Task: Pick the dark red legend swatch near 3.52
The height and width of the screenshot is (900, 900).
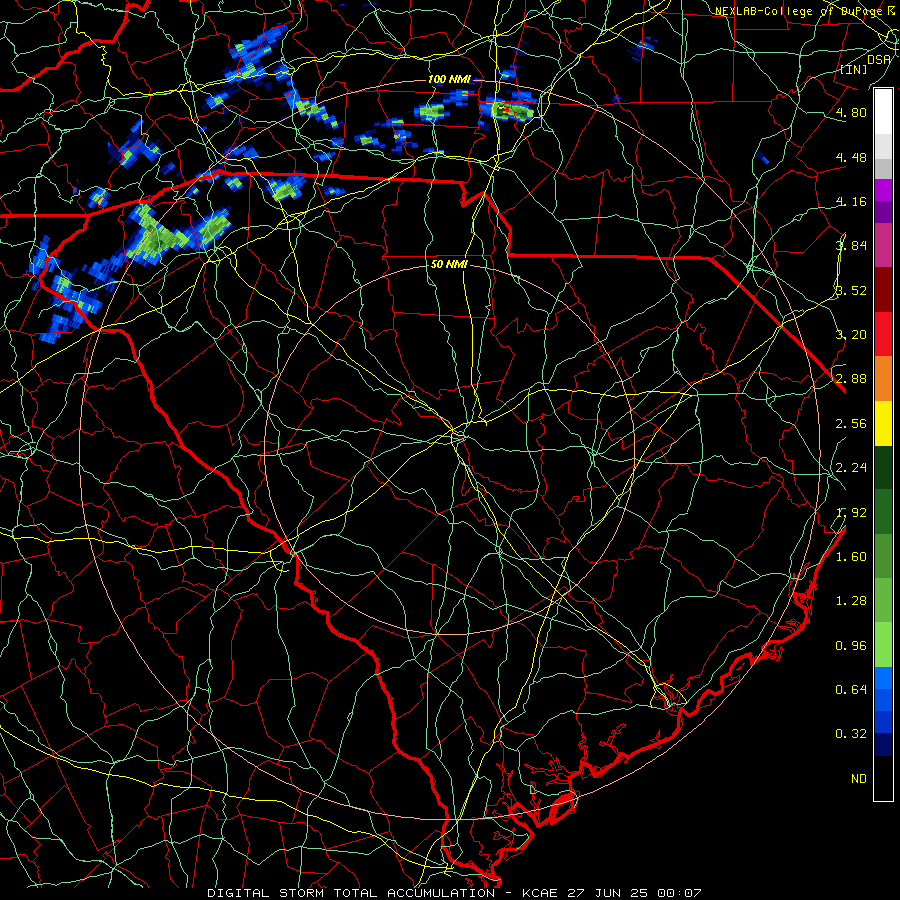Action: pos(883,290)
